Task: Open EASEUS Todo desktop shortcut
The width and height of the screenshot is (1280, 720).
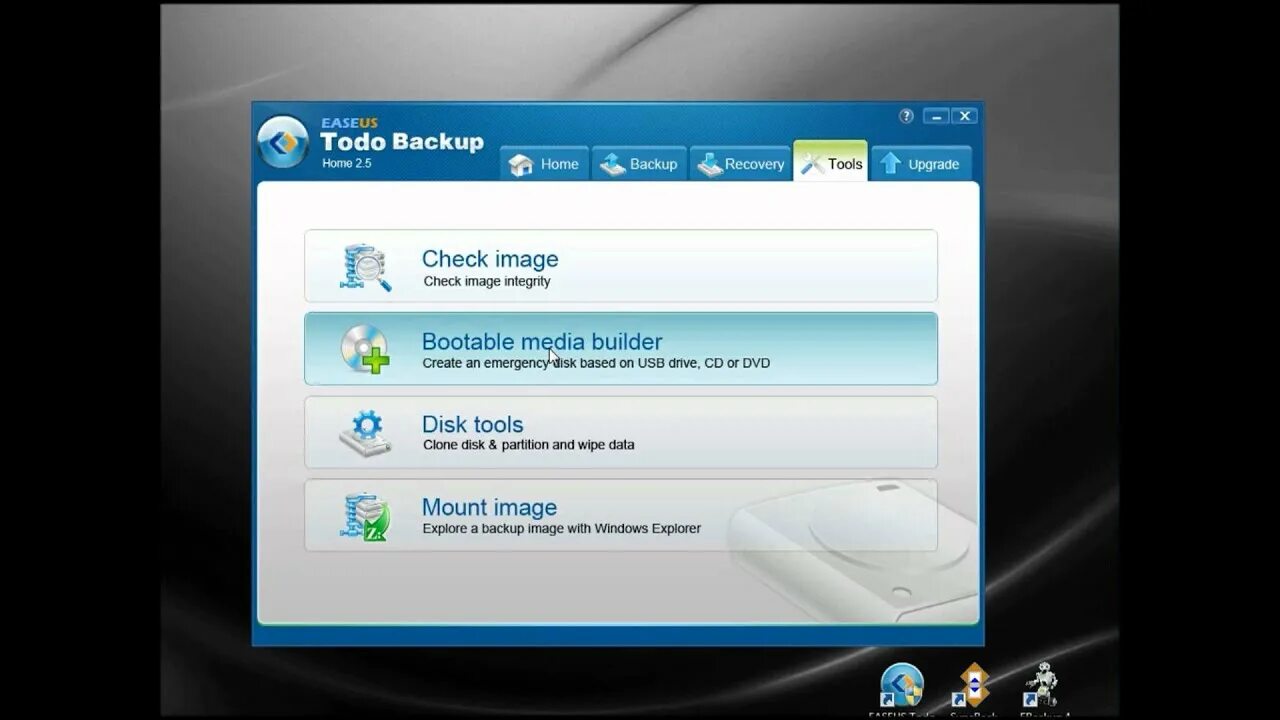Action: tap(902, 690)
